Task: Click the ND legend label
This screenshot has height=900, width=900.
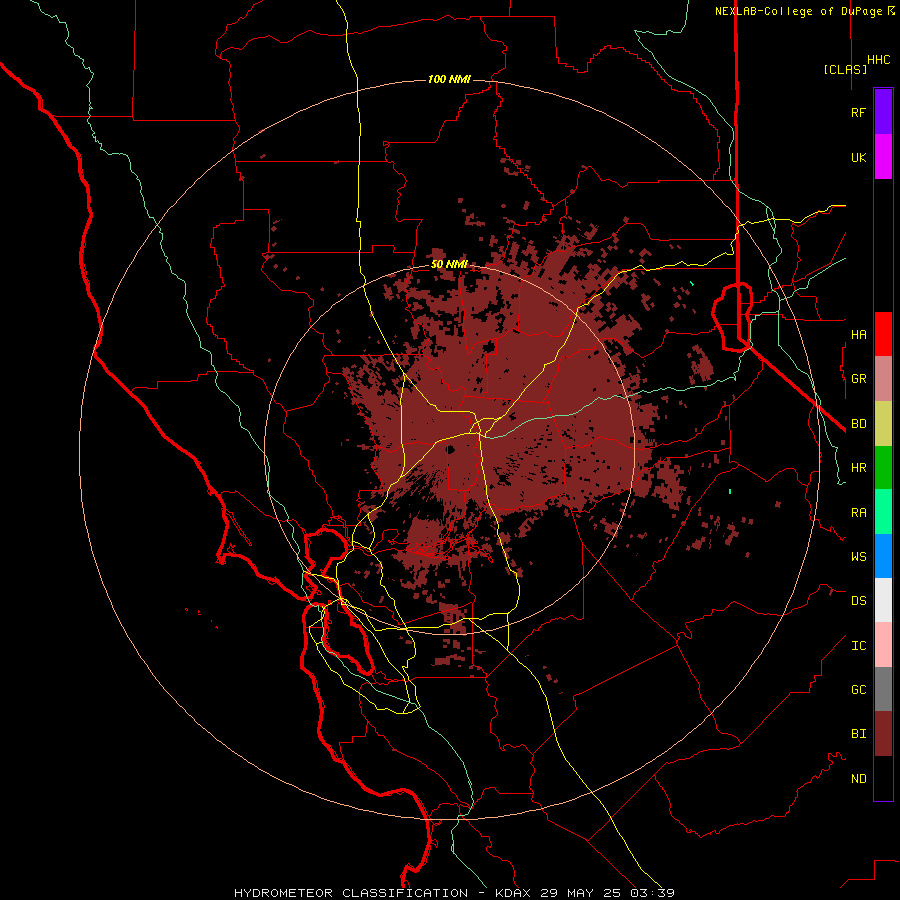Action: (858, 779)
